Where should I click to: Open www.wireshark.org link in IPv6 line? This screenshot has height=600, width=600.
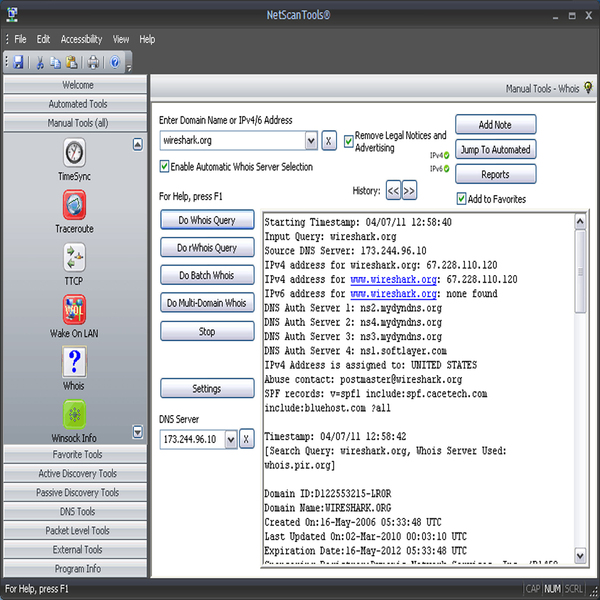[393, 293]
